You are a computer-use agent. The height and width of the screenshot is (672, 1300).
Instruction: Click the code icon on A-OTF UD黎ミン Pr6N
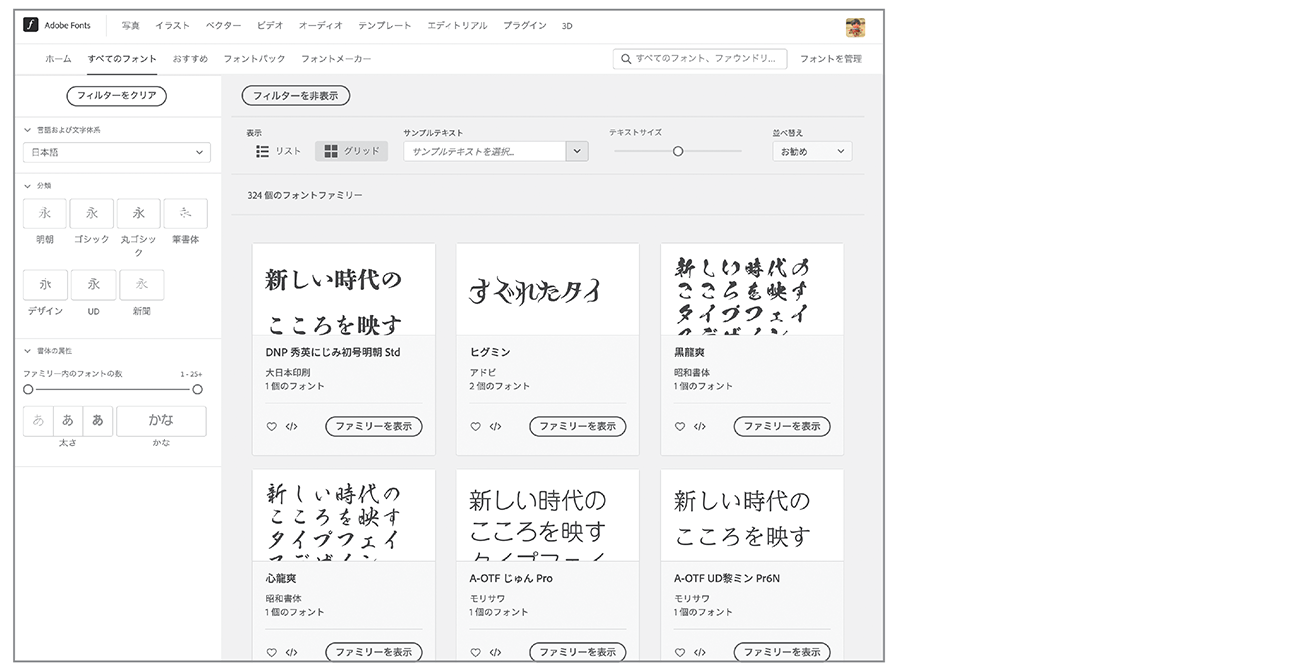click(700, 652)
